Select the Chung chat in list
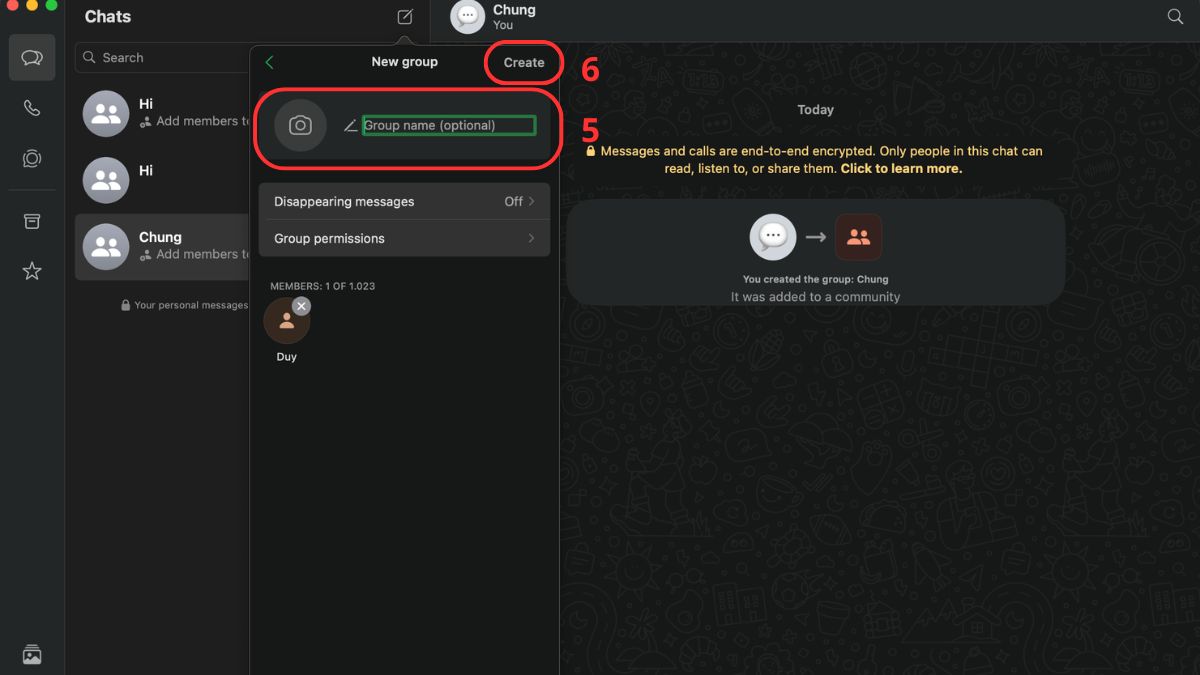 [x=162, y=246]
